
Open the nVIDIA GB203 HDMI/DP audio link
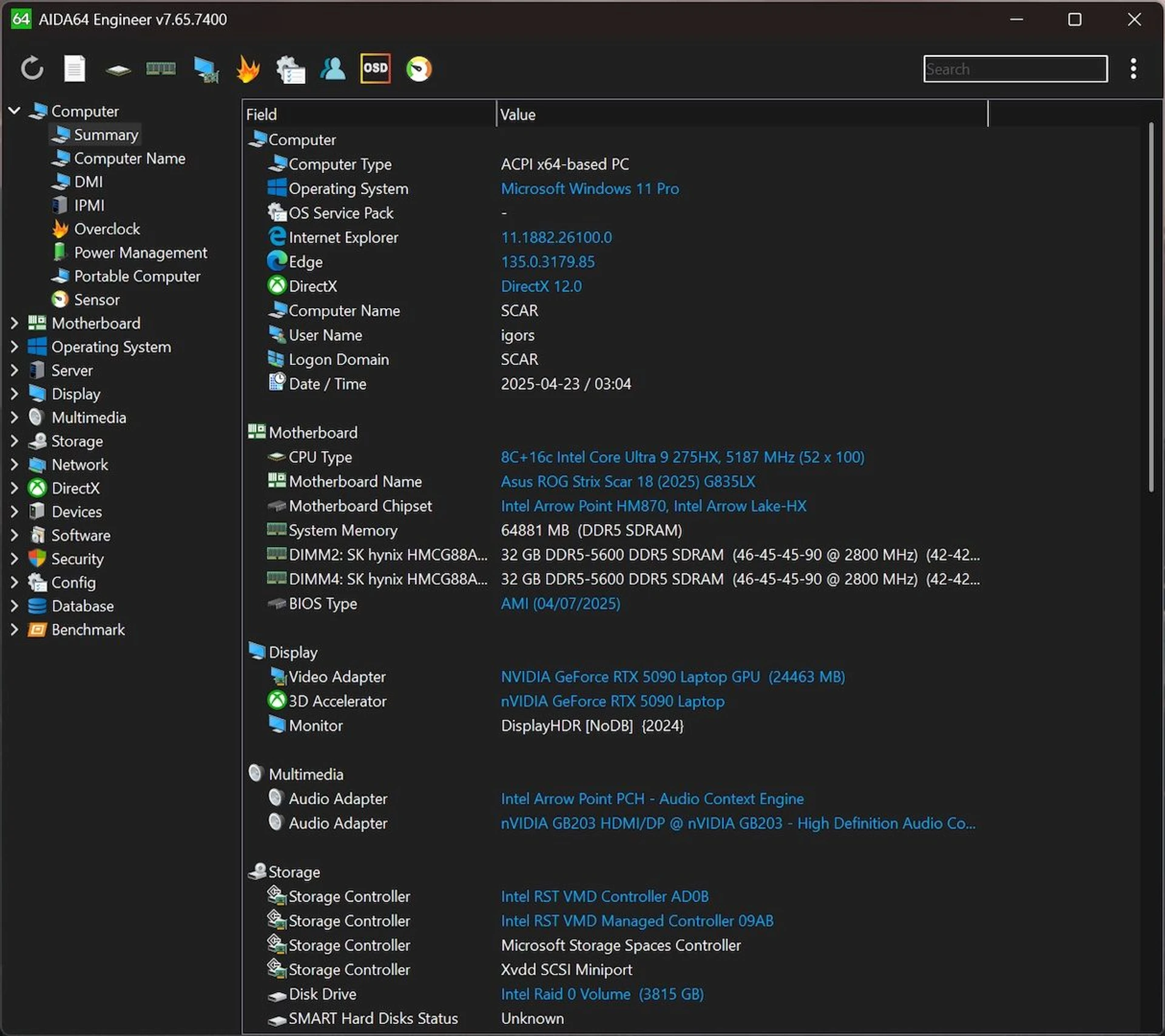pyautogui.click(x=738, y=823)
